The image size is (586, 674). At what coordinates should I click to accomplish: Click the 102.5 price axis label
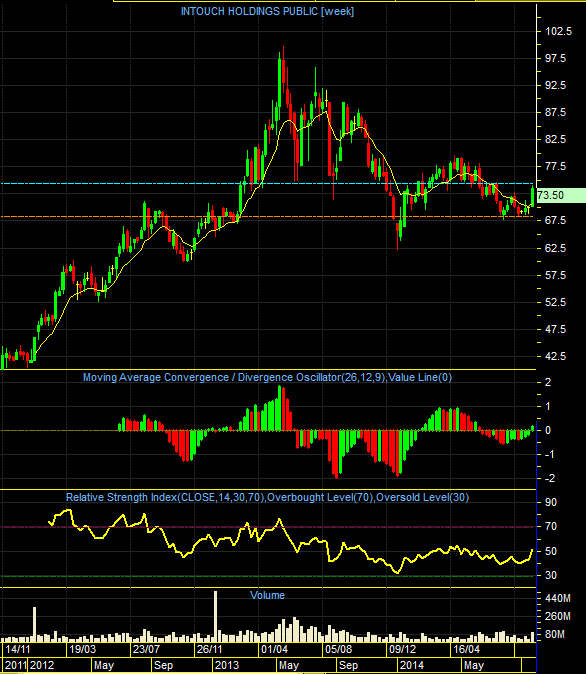(x=558, y=31)
